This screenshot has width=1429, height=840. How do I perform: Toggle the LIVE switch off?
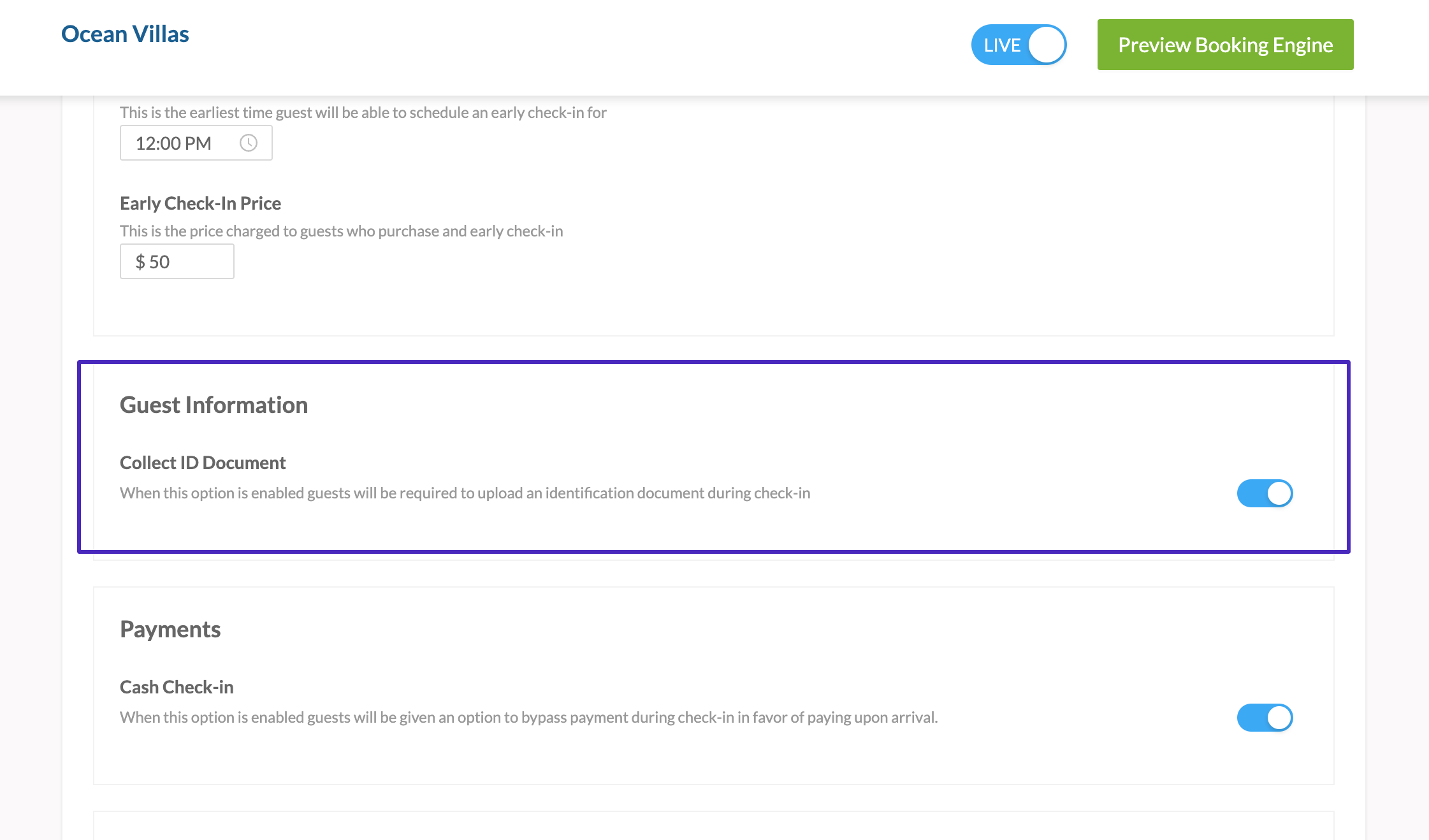(x=1018, y=45)
